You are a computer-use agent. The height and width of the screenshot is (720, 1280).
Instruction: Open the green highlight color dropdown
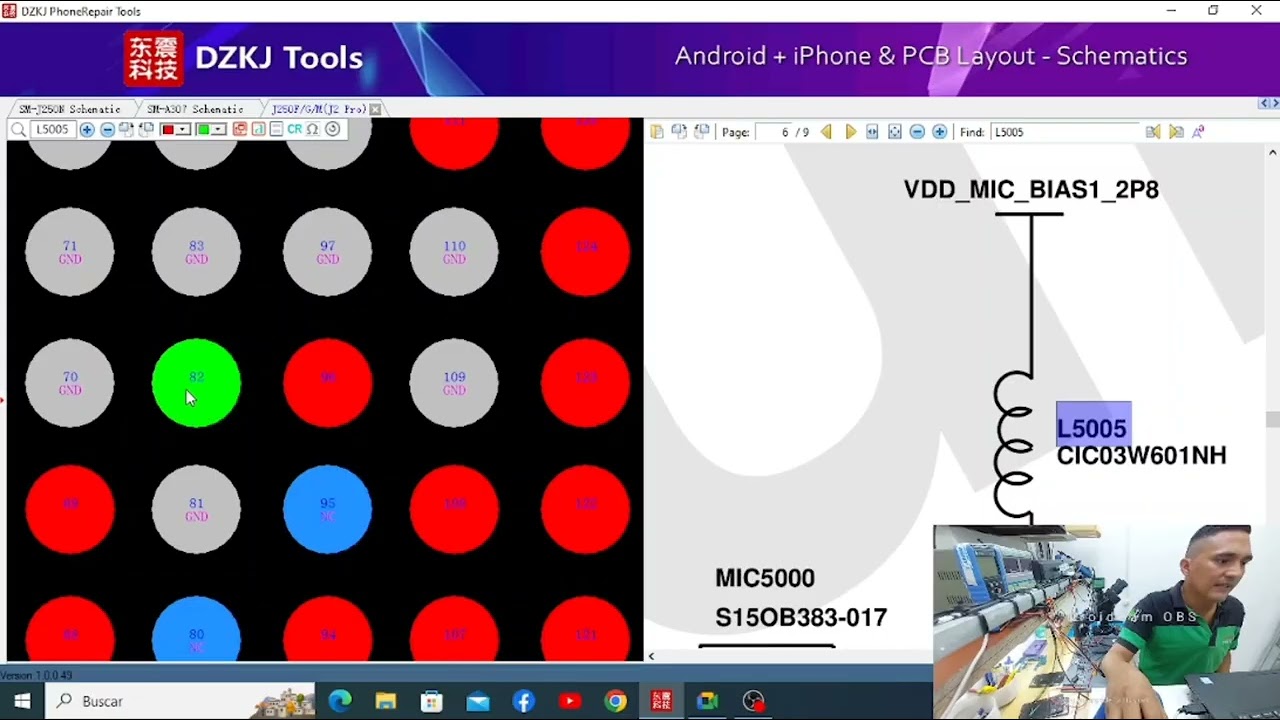tap(218, 130)
